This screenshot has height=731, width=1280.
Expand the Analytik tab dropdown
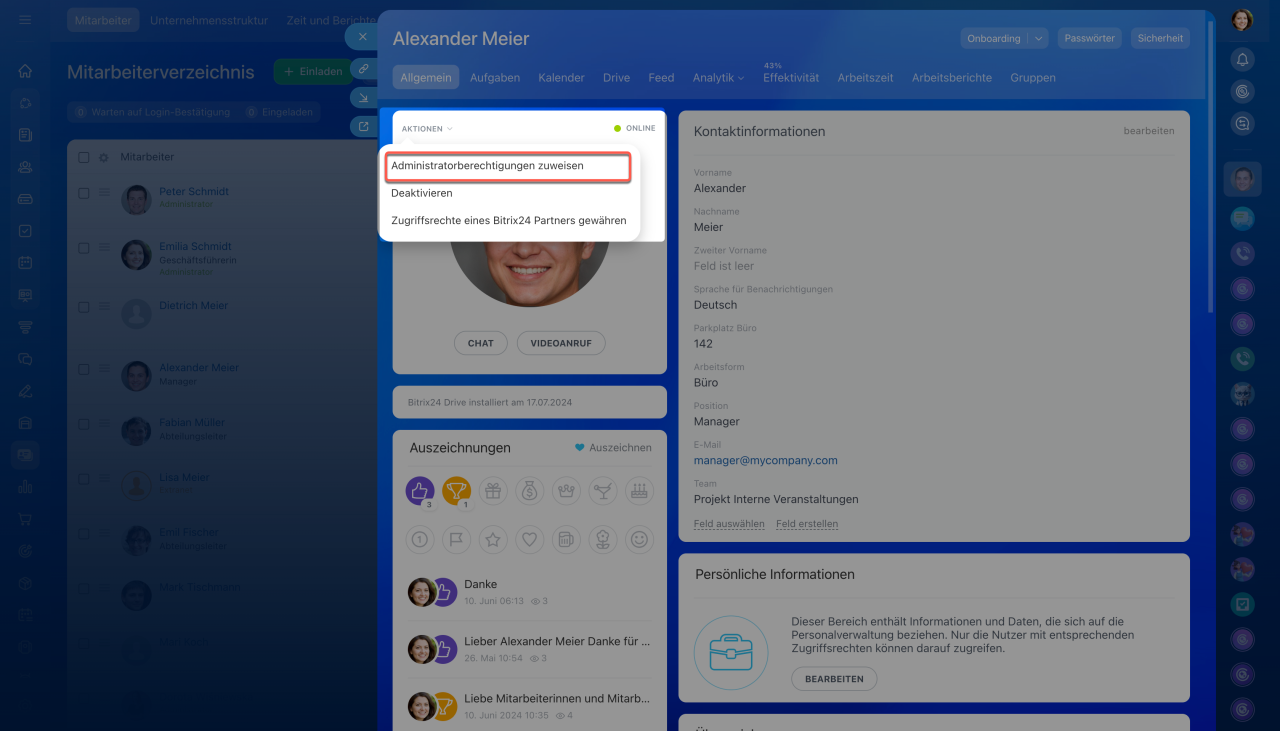coord(718,78)
